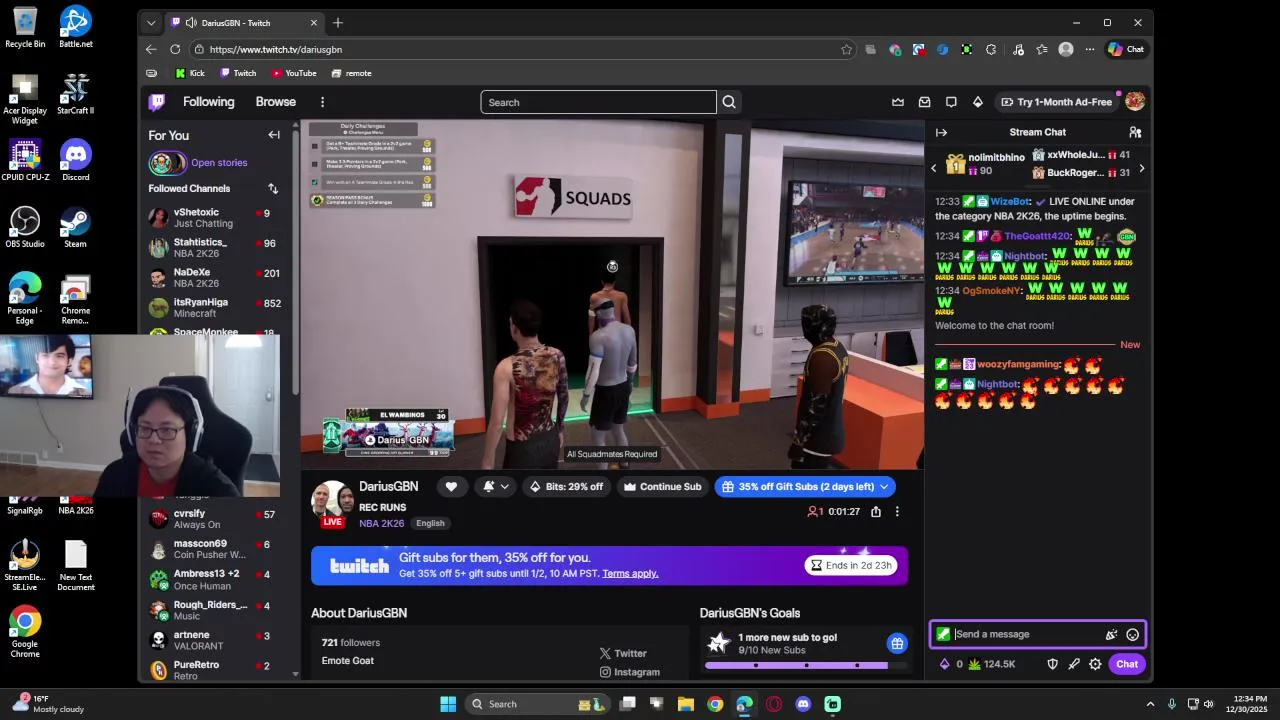Collapse the For You sidebar
Screen dimensions: 1280x720
[274, 135]
